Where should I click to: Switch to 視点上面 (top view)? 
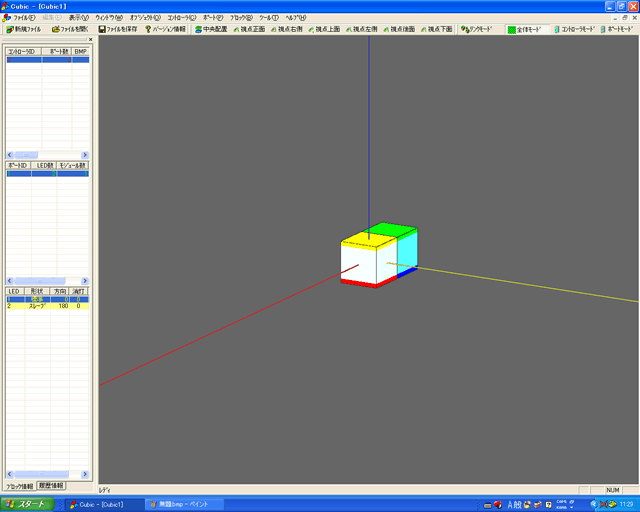(325, 30)
